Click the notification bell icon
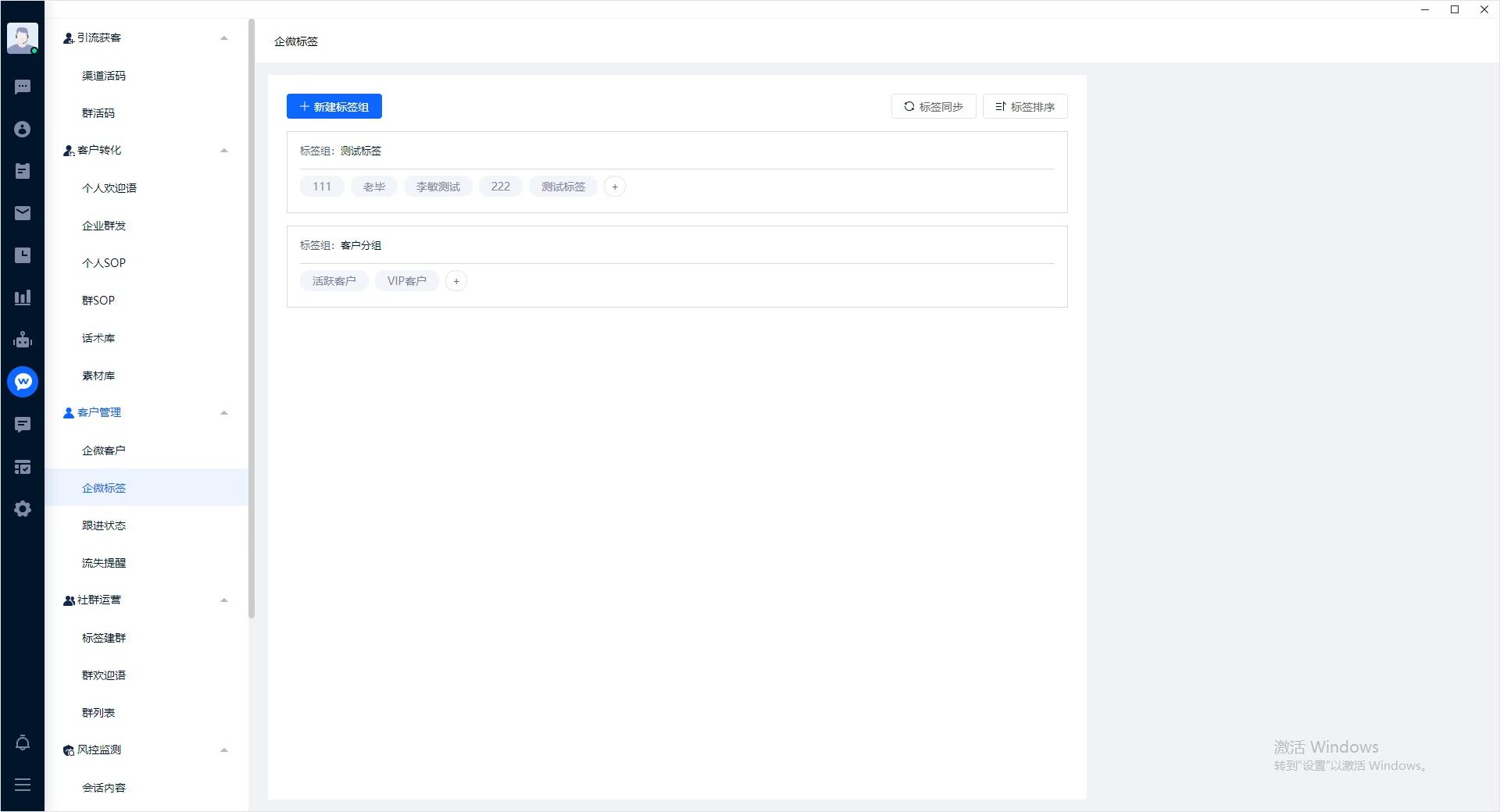This screenshot has height=812, width=1500. pos(23,743)
